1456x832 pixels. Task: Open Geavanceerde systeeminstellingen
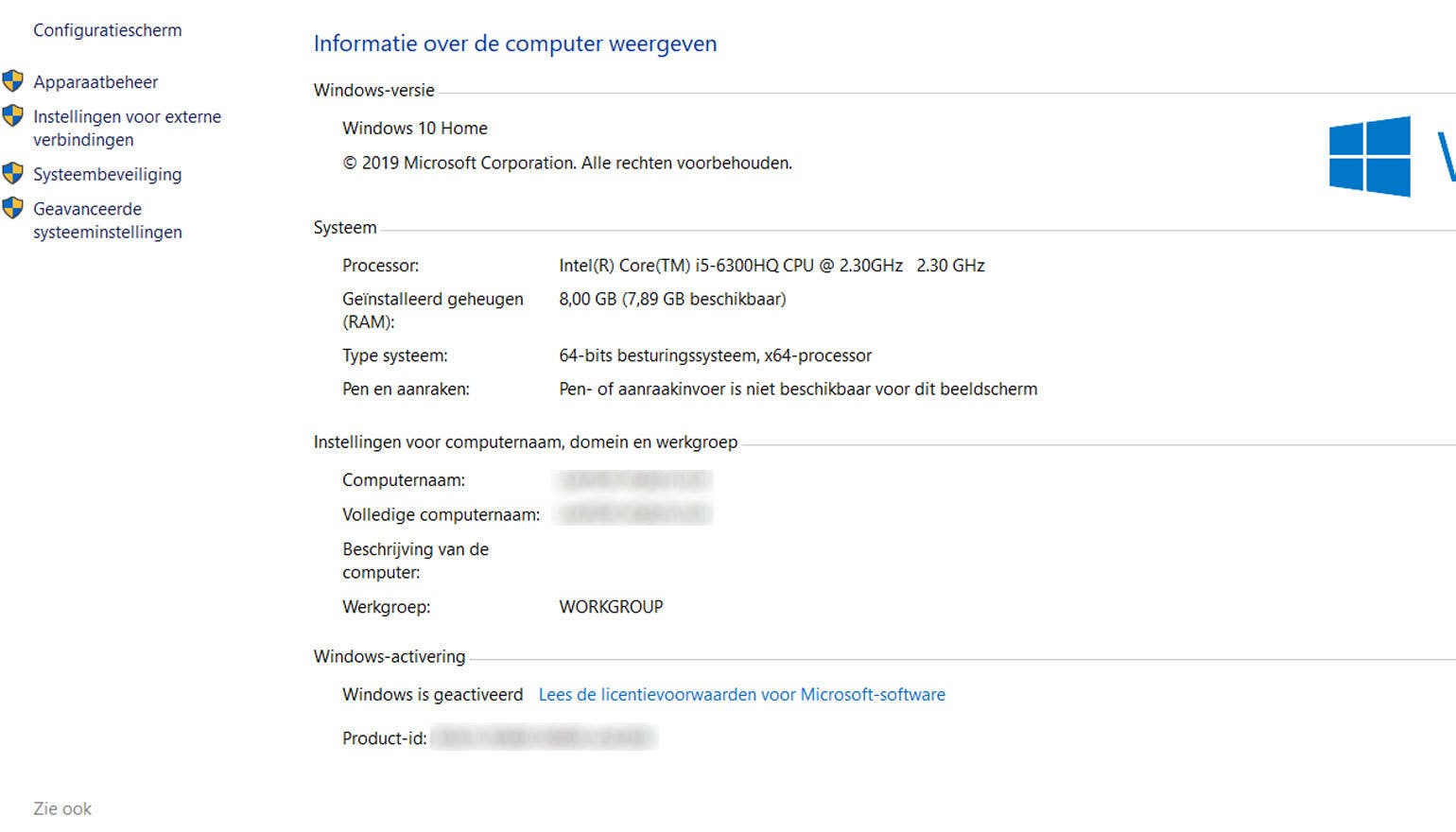point(107,220)
